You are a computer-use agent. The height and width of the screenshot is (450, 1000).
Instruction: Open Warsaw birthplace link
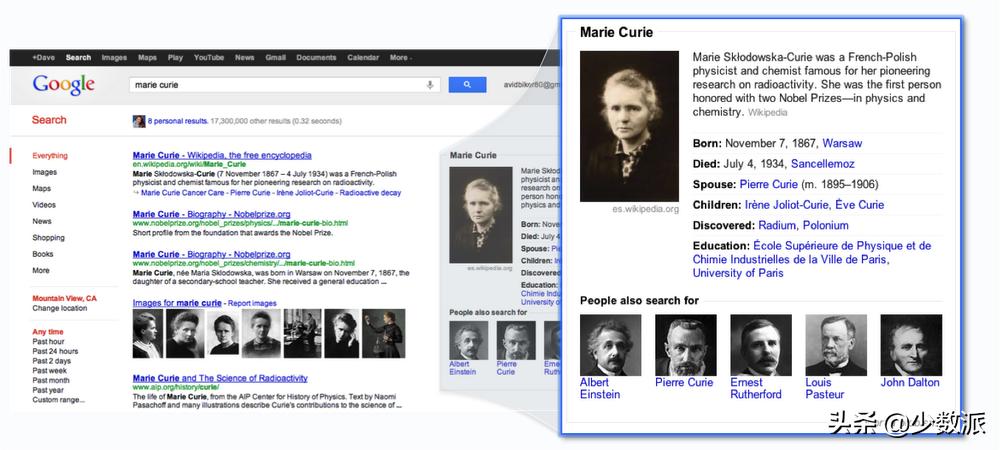(842, 143)
